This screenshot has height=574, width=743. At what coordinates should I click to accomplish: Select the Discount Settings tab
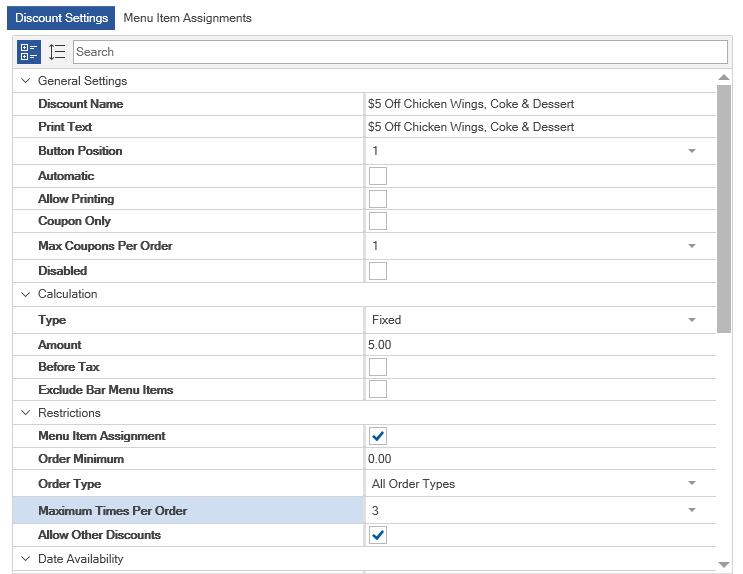tap(62, 18)
